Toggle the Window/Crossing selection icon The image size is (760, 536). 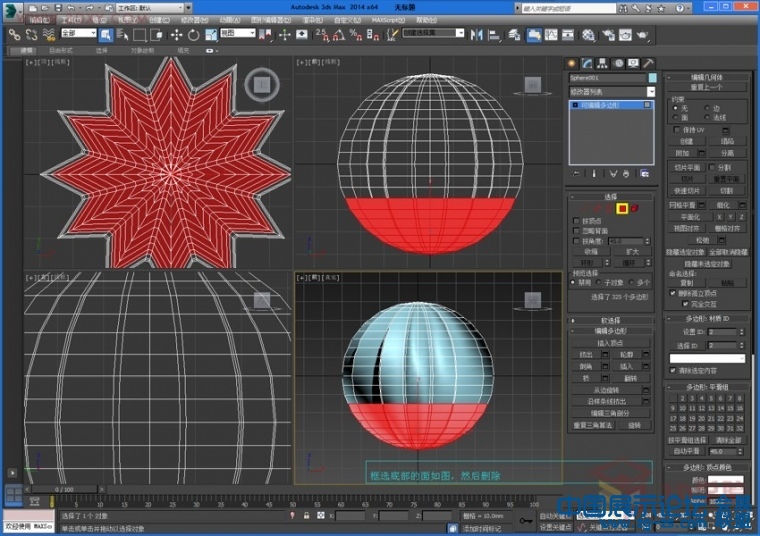click(156, 35)
